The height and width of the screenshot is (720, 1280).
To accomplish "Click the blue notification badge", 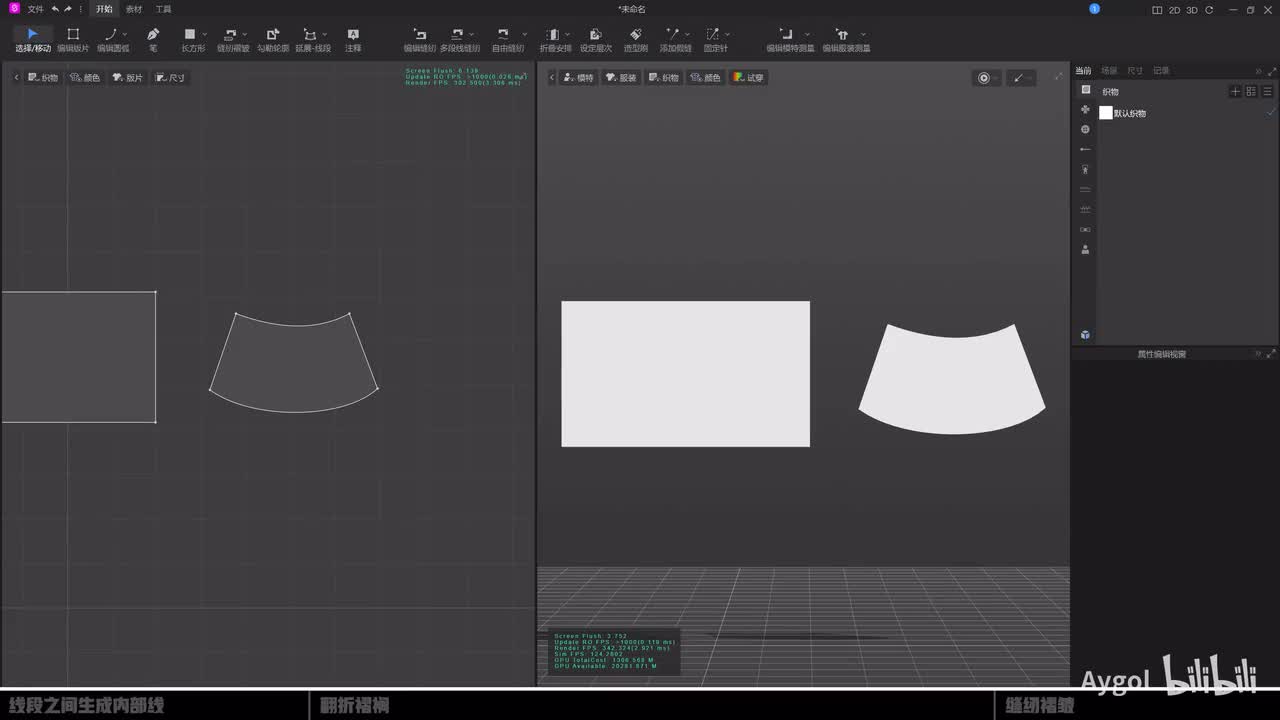I will pos(1094,9).
